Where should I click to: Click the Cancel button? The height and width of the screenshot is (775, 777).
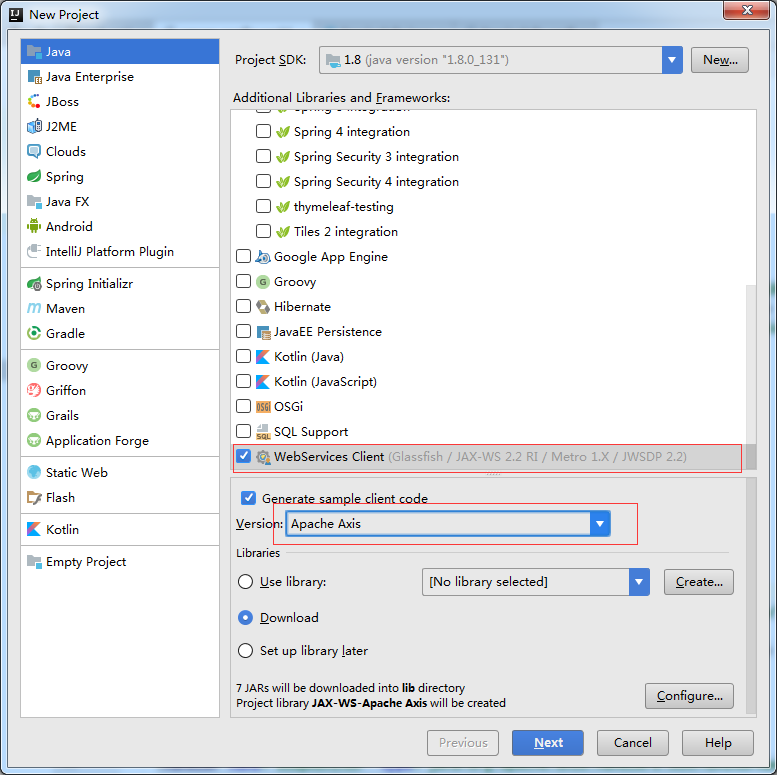click(x=632, y=742)
